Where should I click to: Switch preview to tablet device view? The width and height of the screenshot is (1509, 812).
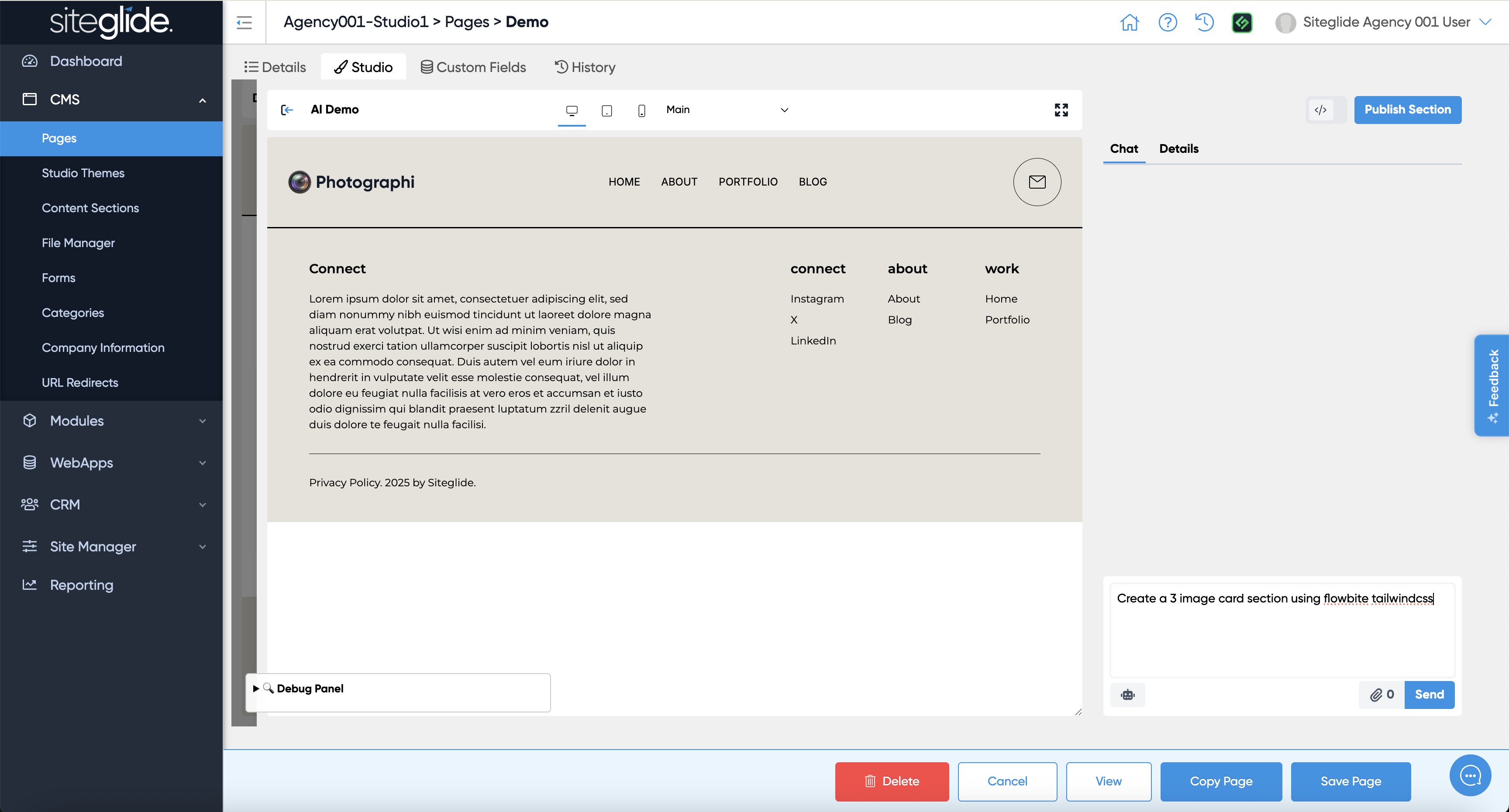606,110
